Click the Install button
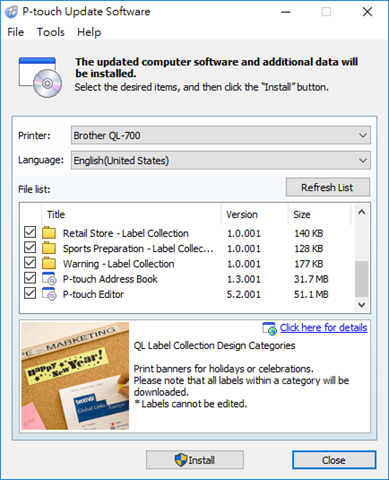Viewport: 389px width, 480px height. point(195,460)
